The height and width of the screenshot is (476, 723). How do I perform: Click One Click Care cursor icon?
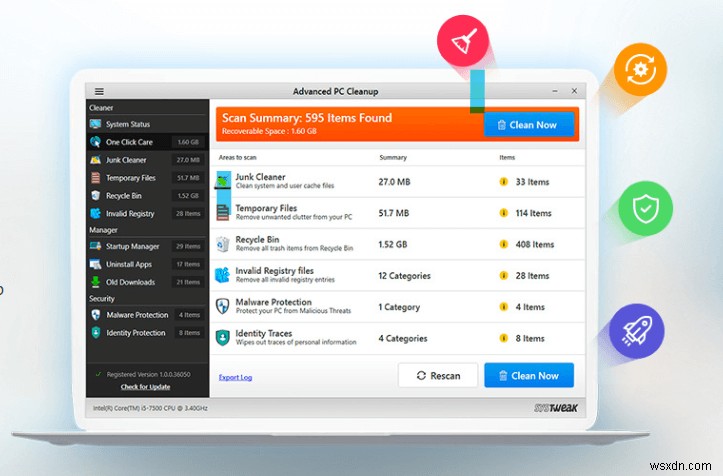95,142
